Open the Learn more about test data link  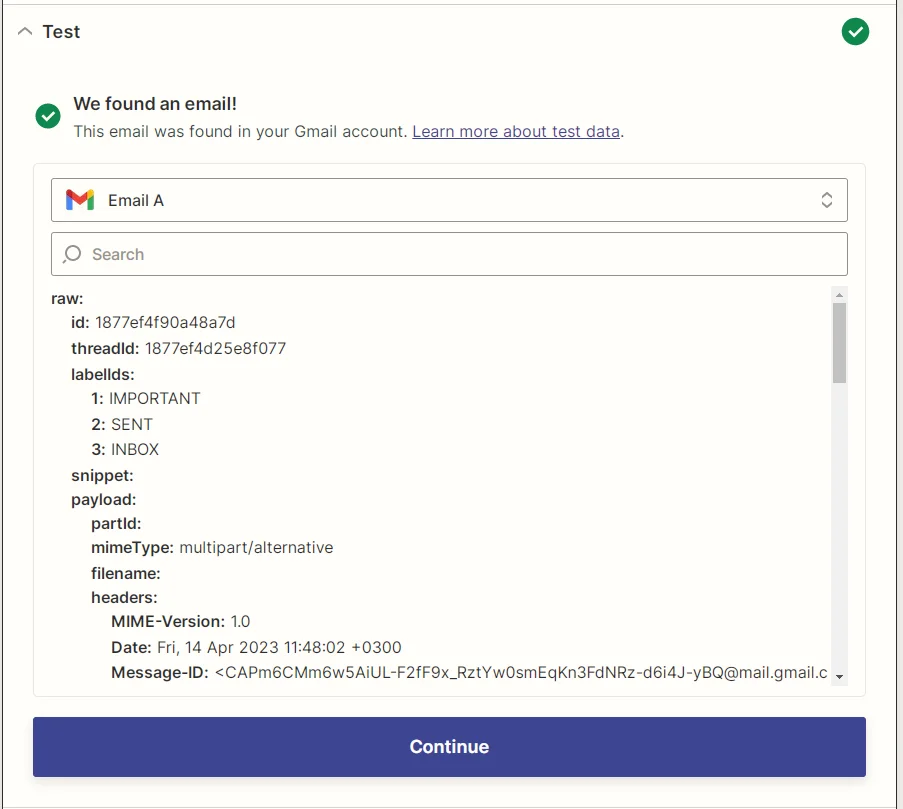click(x=516, y=131)
